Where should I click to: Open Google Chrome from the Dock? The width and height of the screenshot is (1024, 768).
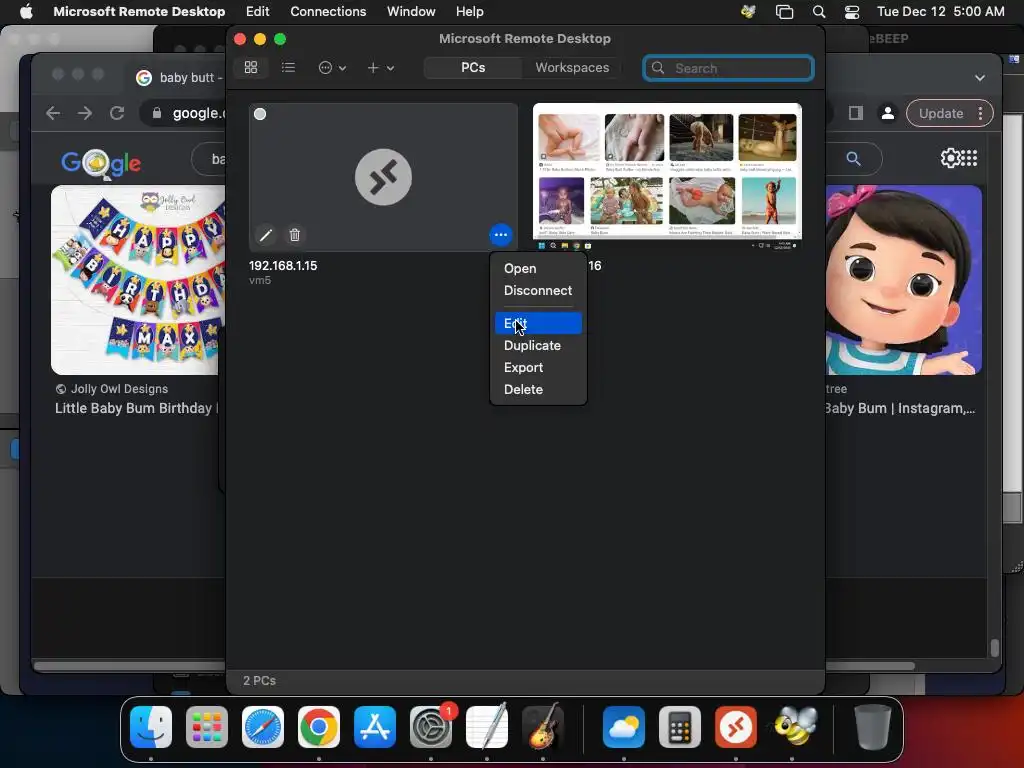click(319, 727)
